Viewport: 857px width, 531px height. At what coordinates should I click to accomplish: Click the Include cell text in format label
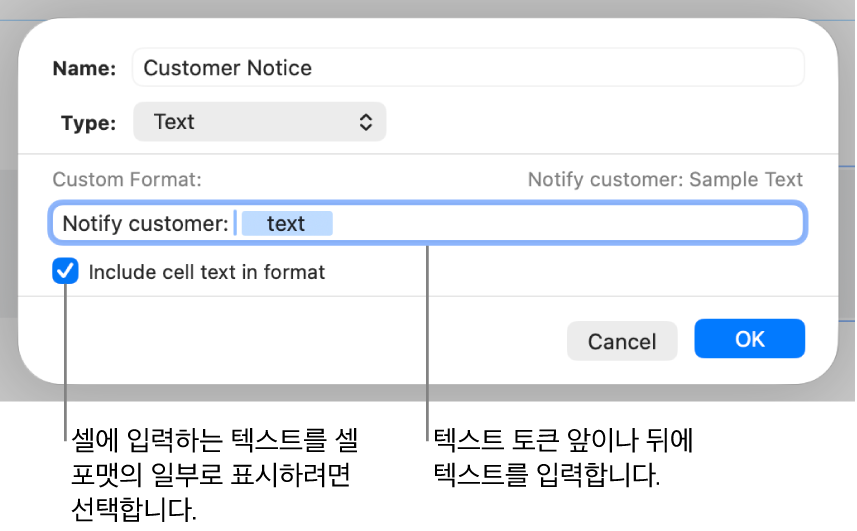pos(207,272)
